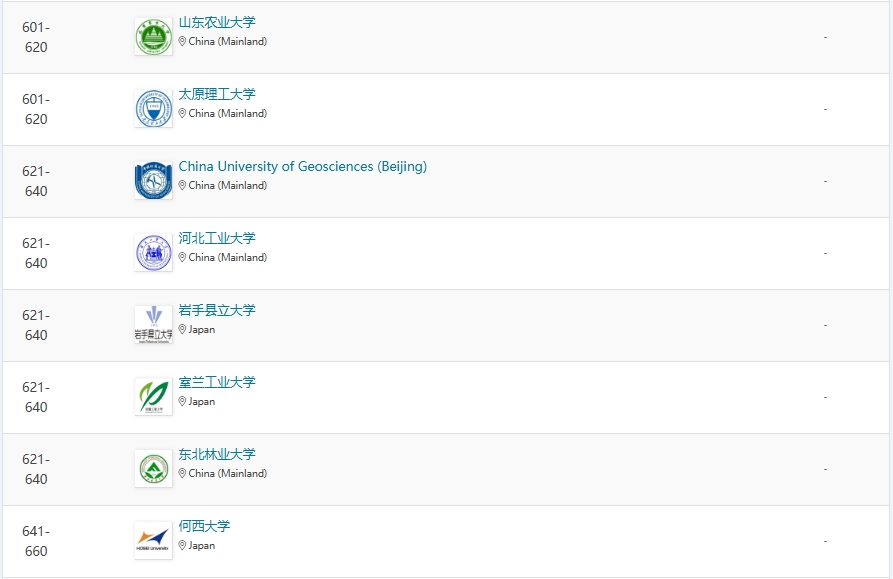Select the 岩手县立大学 logo image
This screenshot has height=579, width=893.
coord(154,325)
